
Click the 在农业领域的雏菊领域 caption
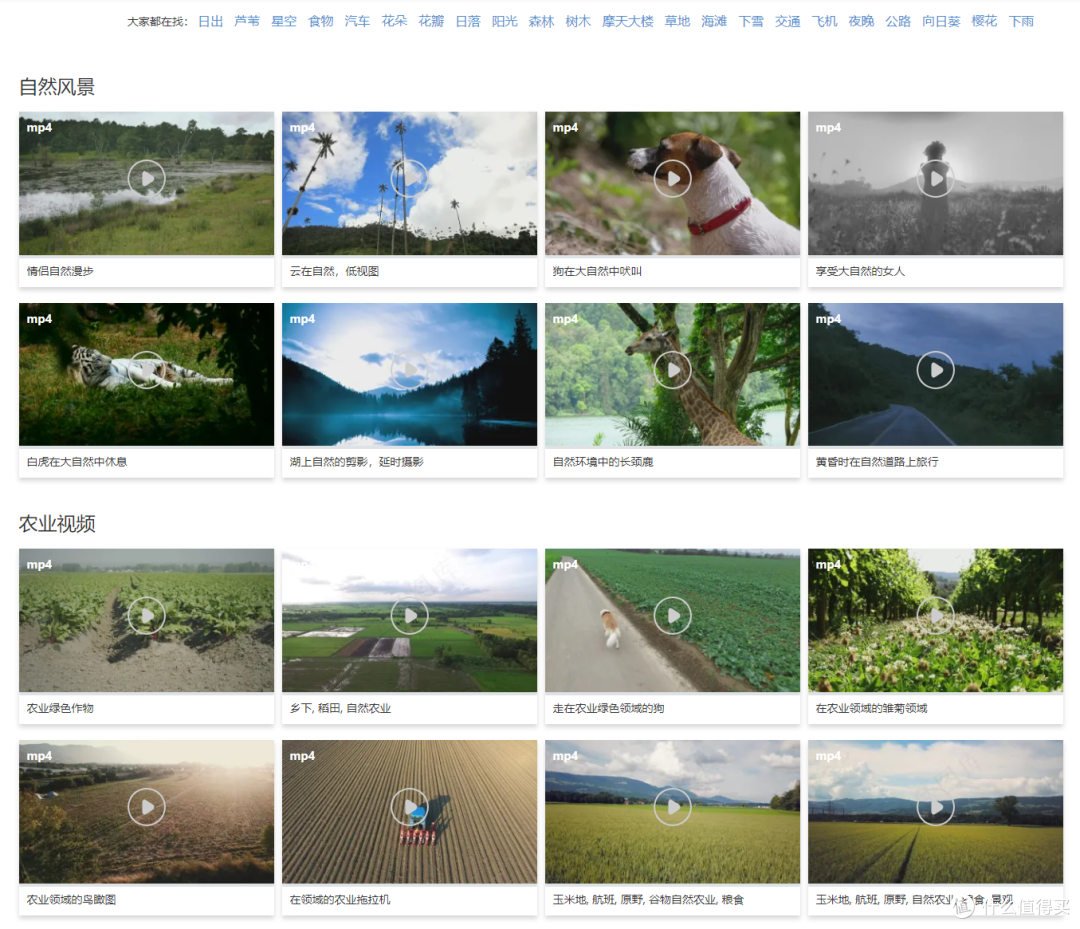click(871, 709)
